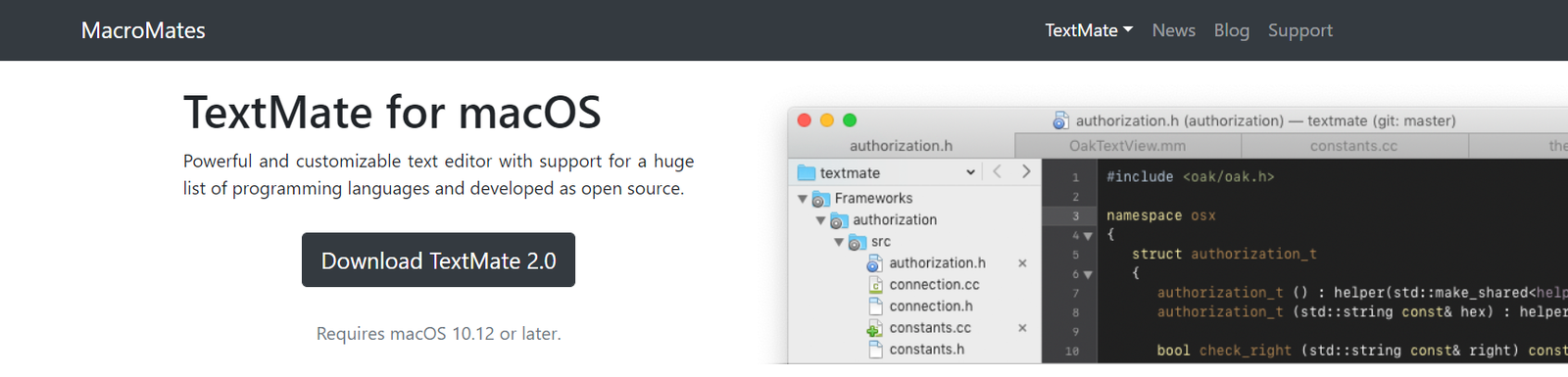1568x377 pixels.
Task: Switch to the constants.cc editor tab
Action: pyautogui.click(x=1354, y=146)
